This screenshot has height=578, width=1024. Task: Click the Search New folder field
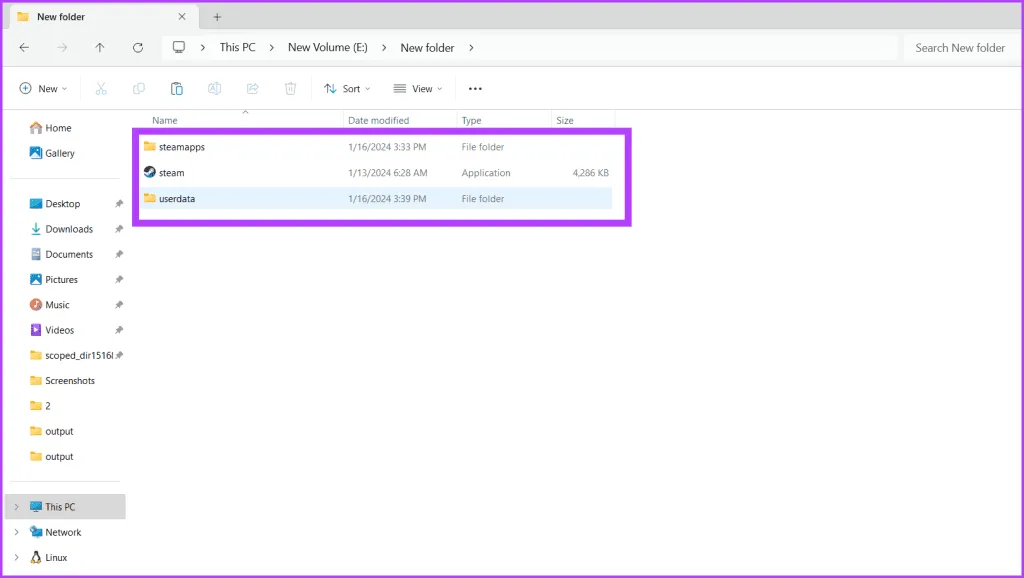(960, 47)
